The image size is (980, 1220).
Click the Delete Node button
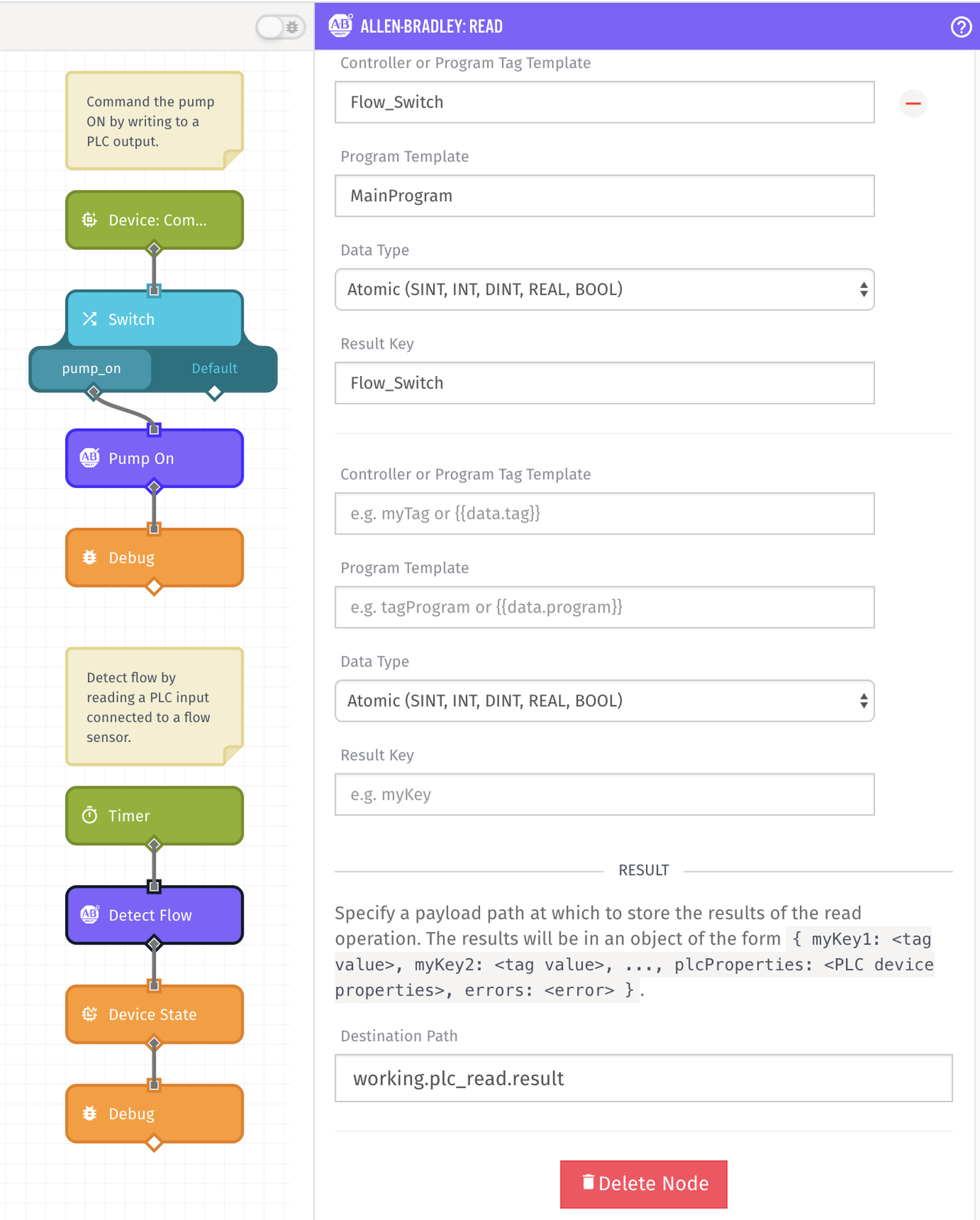644,1184
